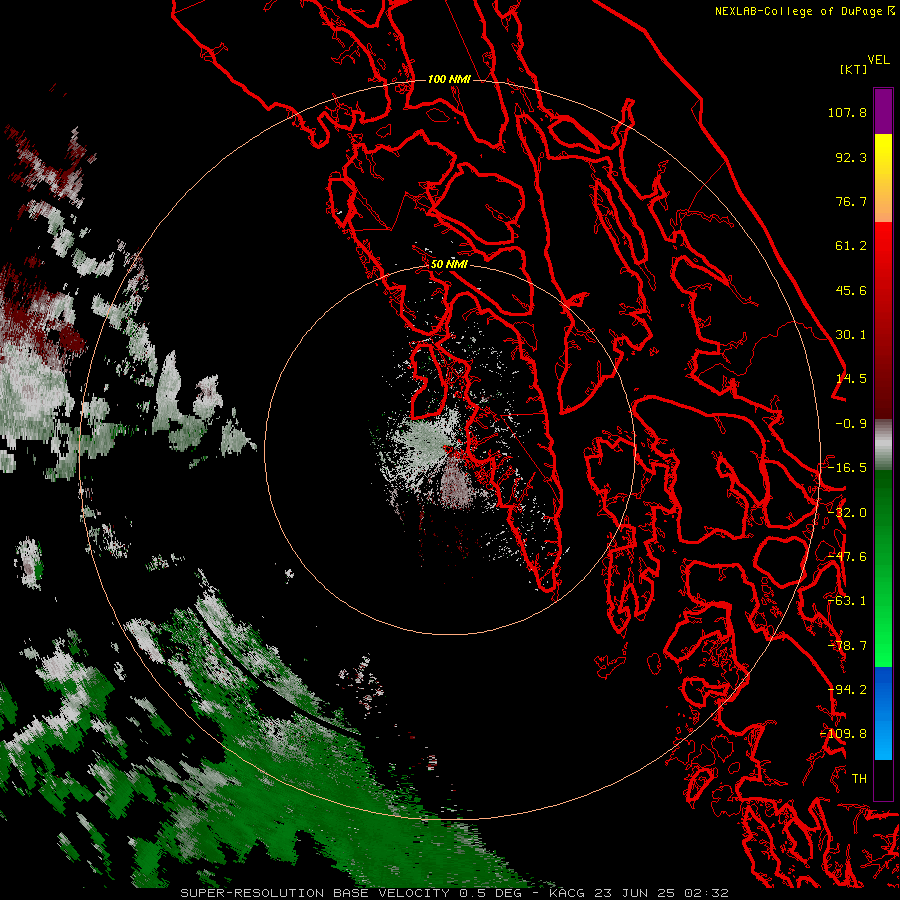Click the 92.3 velocity scale value
The image size is (900, 900).
[x=851, y=157]
